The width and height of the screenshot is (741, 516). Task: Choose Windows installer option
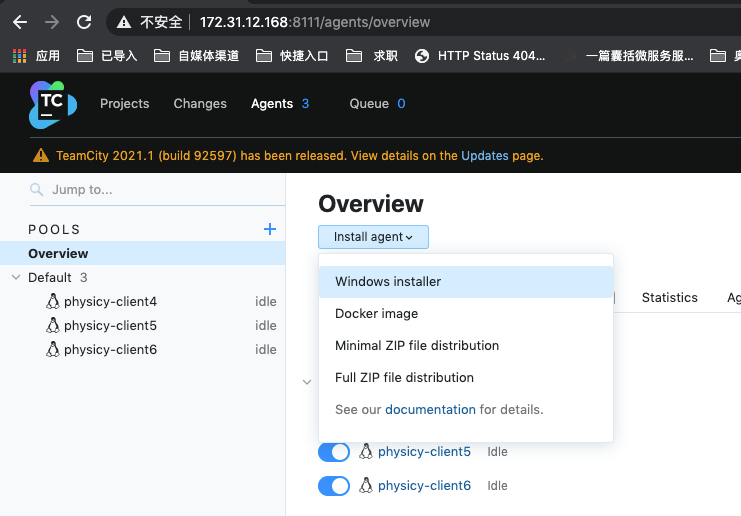tap(466, 282)
